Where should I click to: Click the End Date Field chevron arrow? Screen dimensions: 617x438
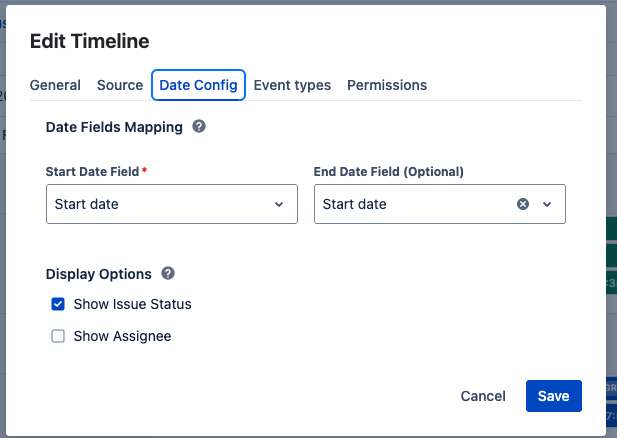pos(547,204)
